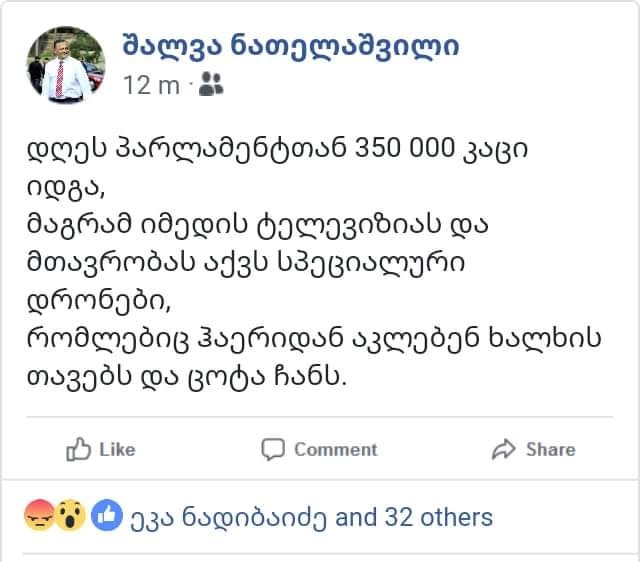The image size is (640, 562).
Task: Click the wow reaction emoji
Action: [x=70, y=516]
